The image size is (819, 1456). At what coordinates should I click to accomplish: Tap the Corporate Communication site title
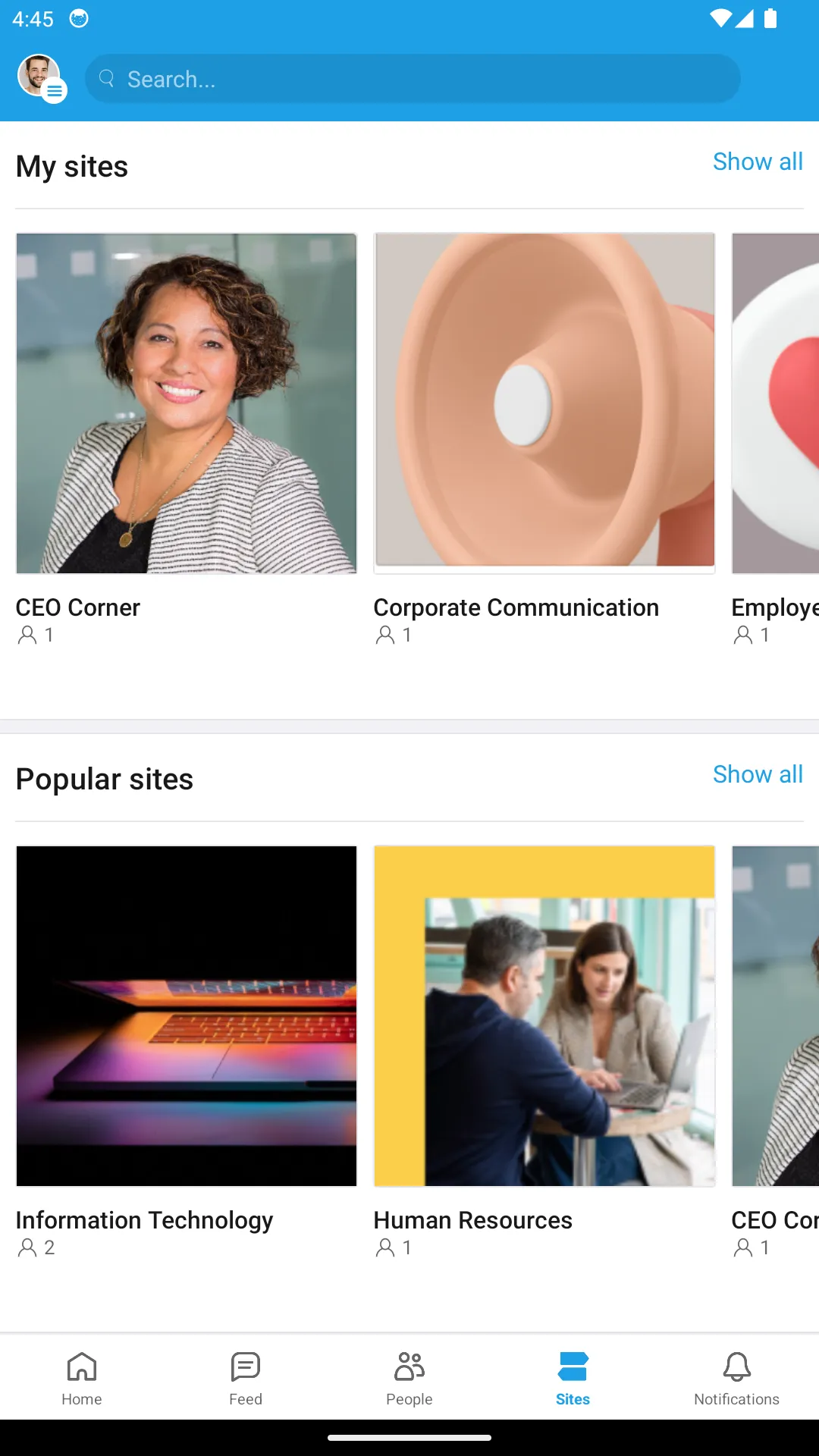tap(516, 607)
